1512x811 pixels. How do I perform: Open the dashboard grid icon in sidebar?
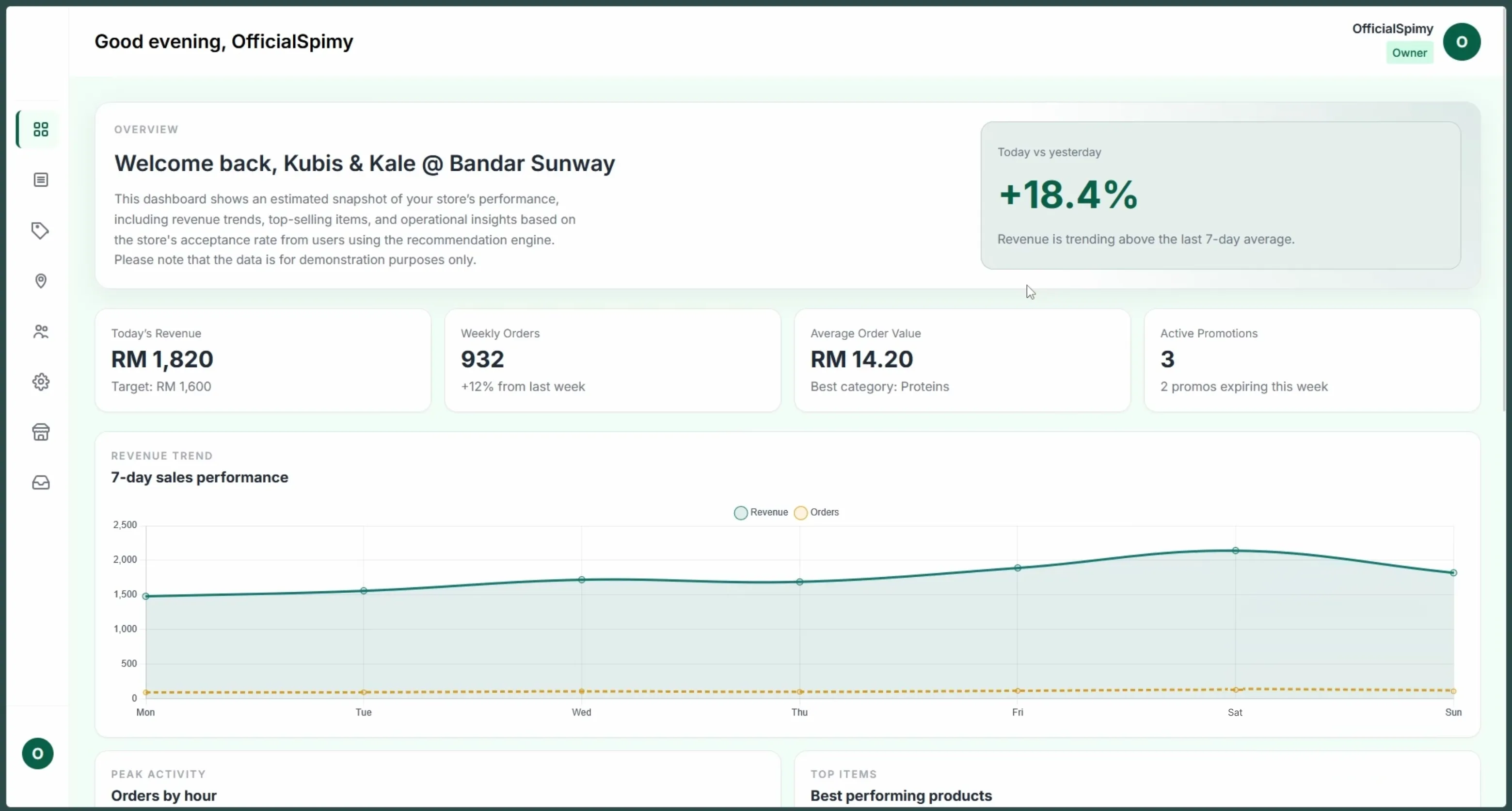[41, 129]
